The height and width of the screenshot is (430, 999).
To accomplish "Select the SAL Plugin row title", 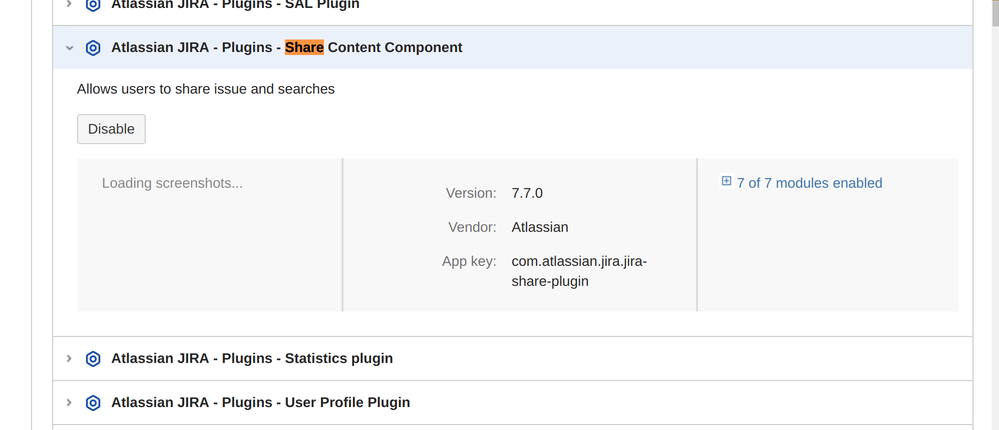I will click(x=235, y=5).
